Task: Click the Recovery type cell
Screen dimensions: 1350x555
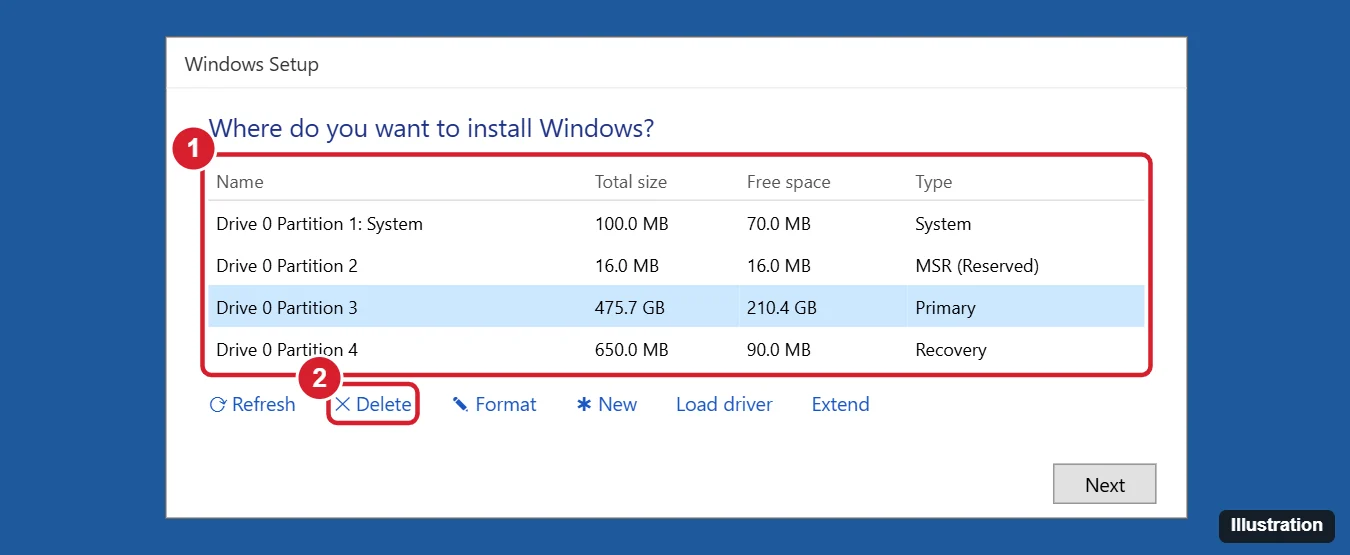Action: 951,350
